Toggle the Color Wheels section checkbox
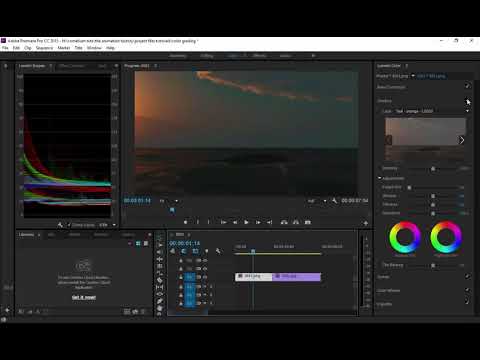Screen dimensions: 480x360 (x=468, y=290)
